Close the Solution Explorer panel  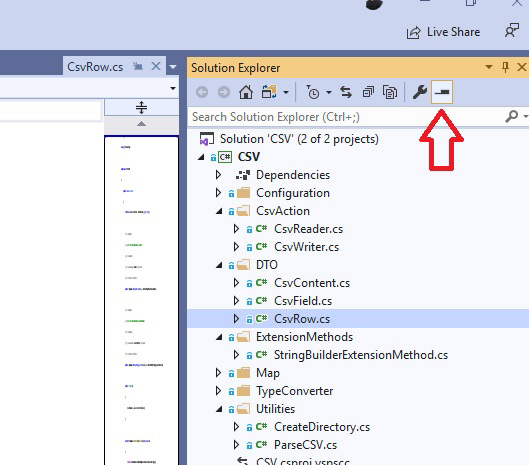pos(522,67)
